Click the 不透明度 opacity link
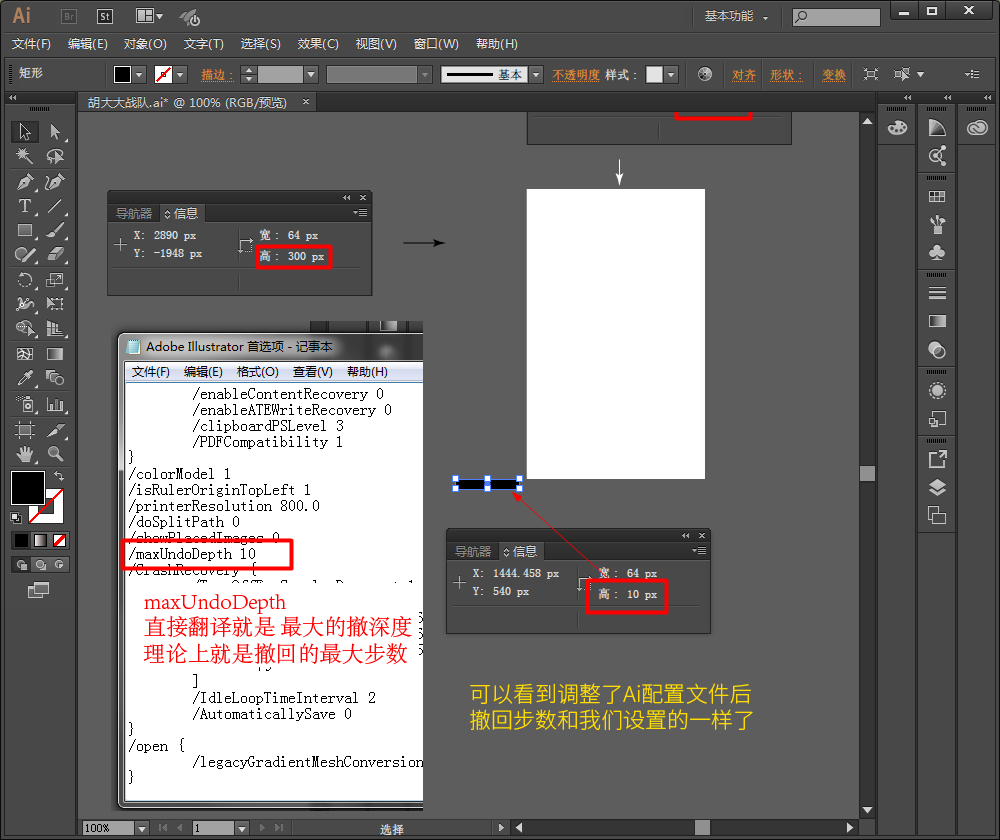Image resolution: width=1000 pixels, height=840 pixels. pyautogui.click(x=576, y=75)
